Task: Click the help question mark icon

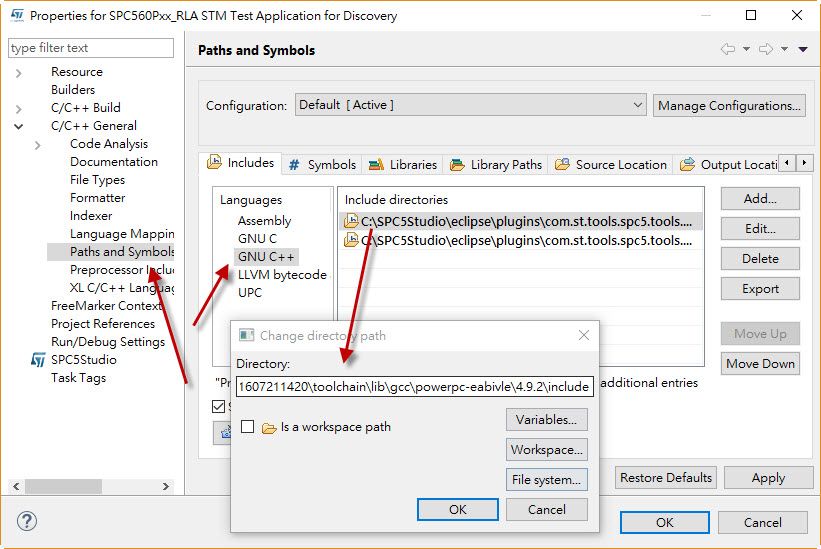Action: pyautogui.click(x=27, y=521)
